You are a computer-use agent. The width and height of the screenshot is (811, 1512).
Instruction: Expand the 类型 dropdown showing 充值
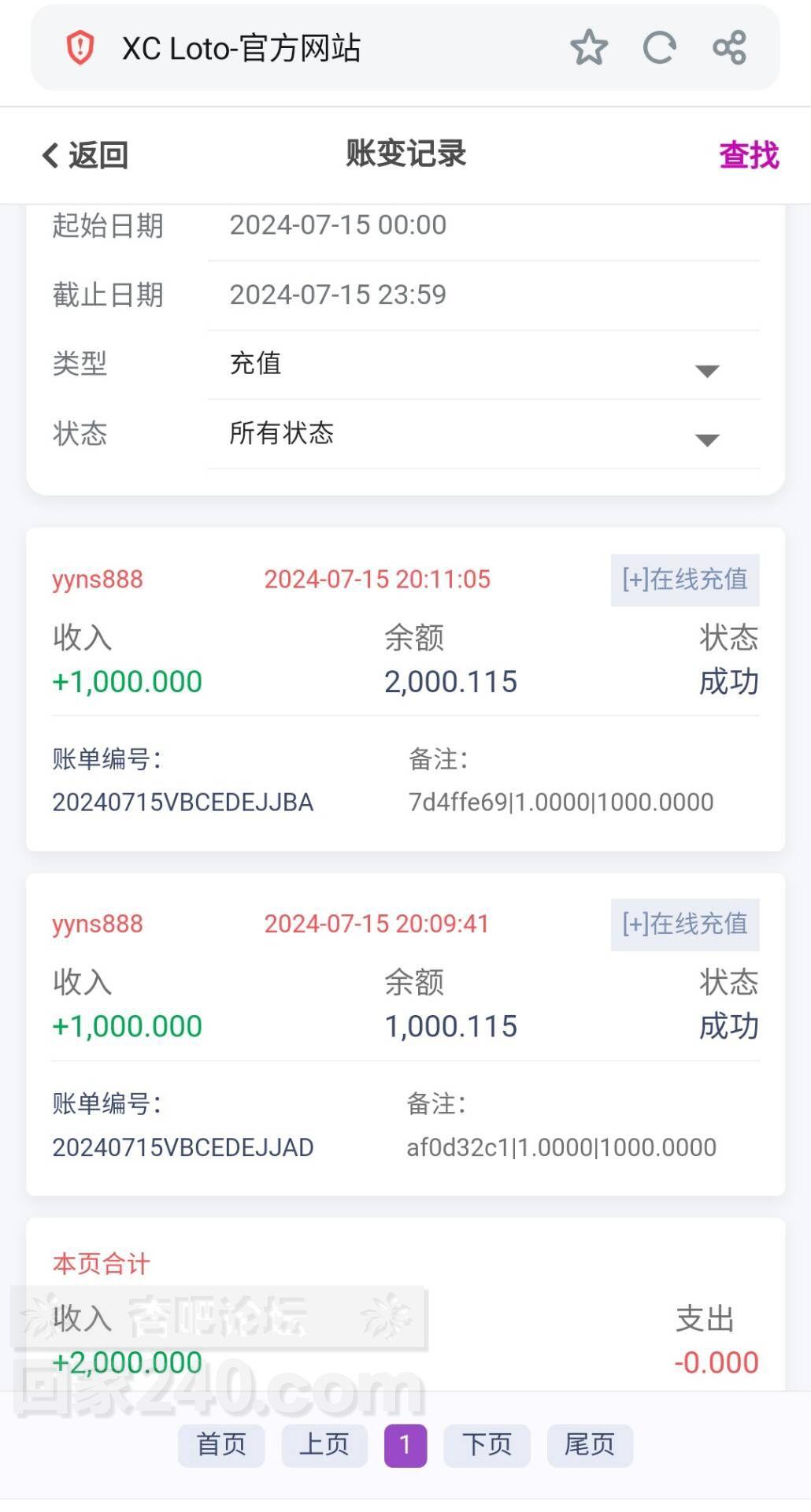(x=472, y=364)
